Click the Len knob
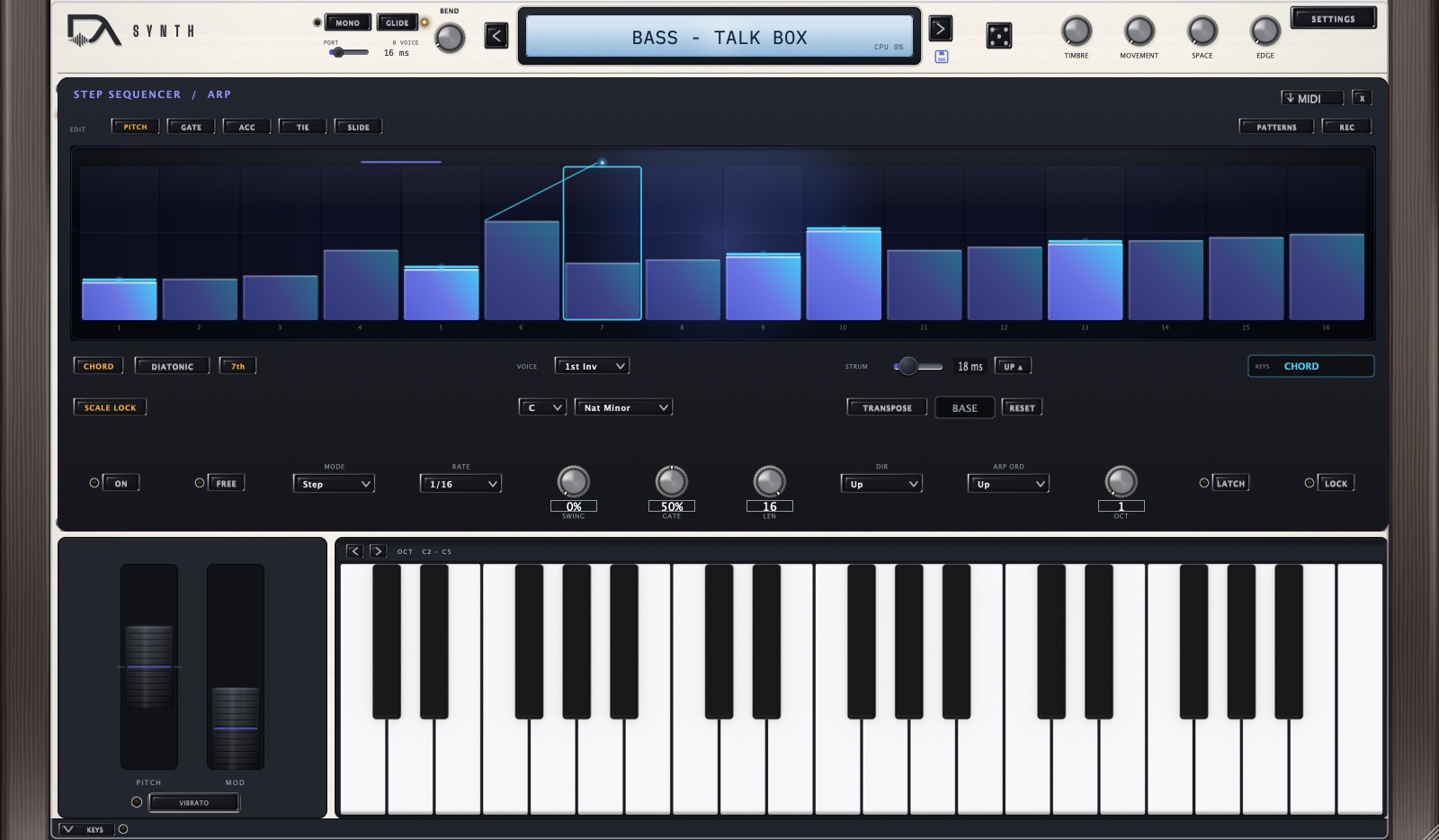 click(x=769, y=482)
